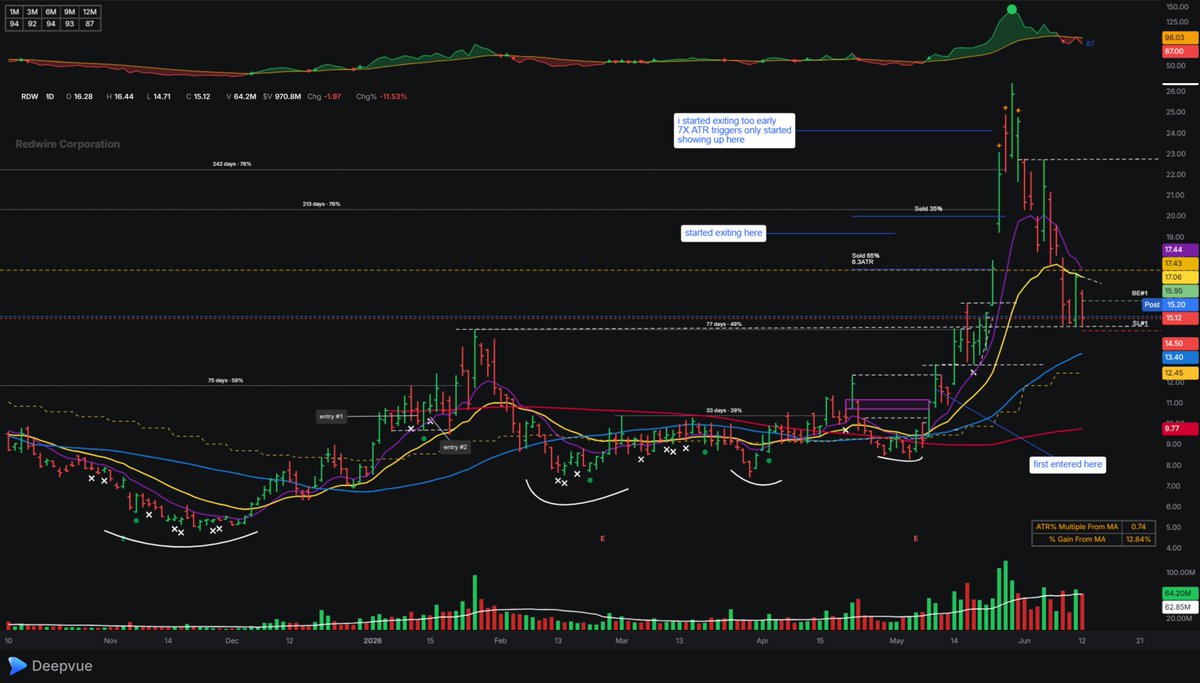This screenshot has height=683, width=1200.
Task: Select the '7X ATR triggers' text note
Action: [x=735, y=131]
